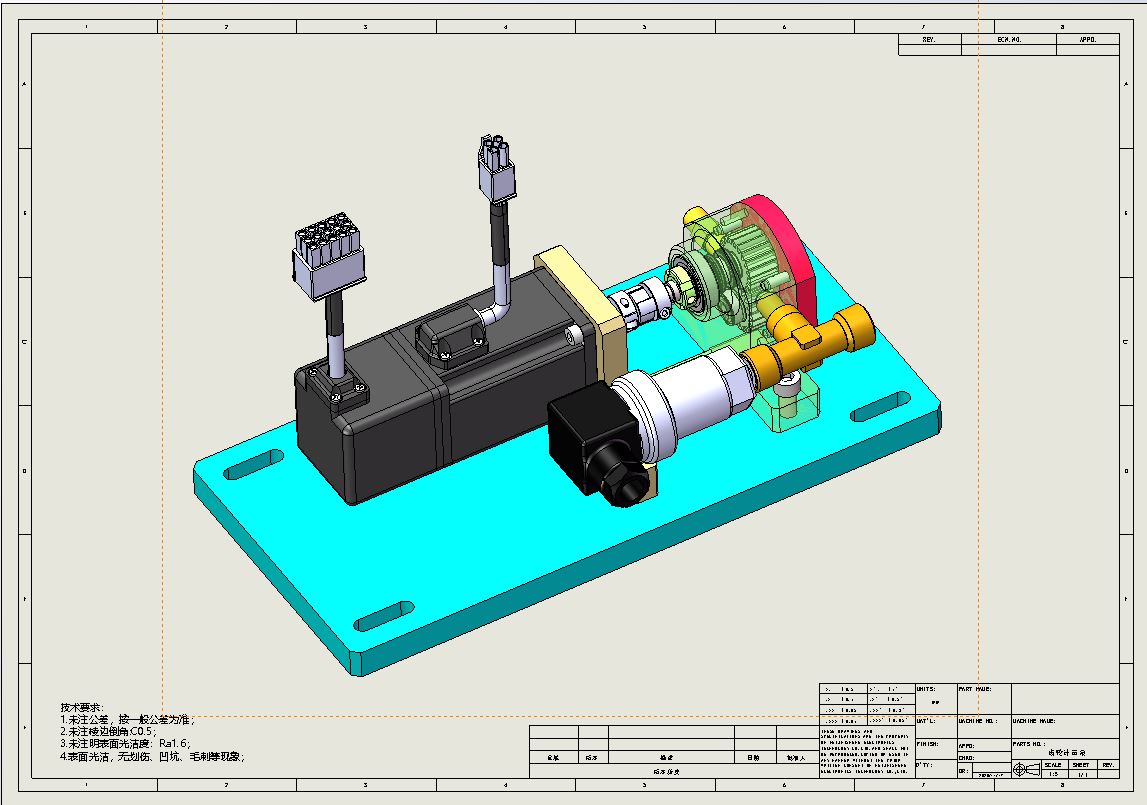1147x805 pixels.
Task: Click the elongated slot at the plate's left corner
Action: click(x=253, y=465)
